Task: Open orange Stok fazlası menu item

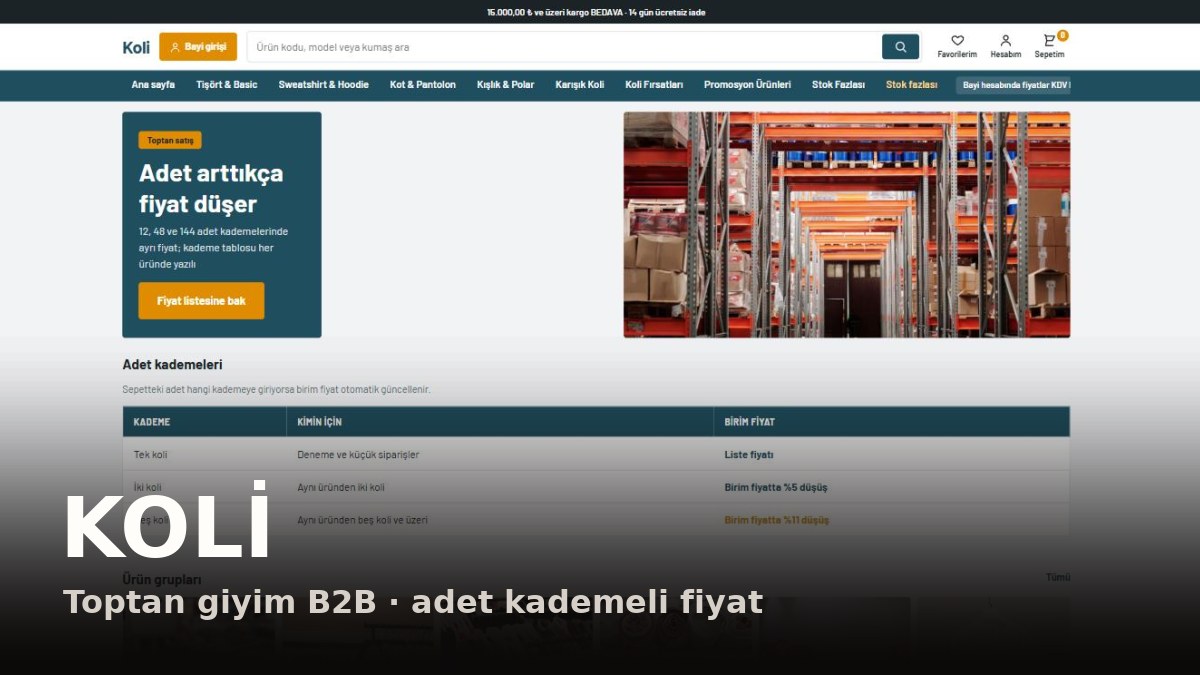Action: (911, 85)
